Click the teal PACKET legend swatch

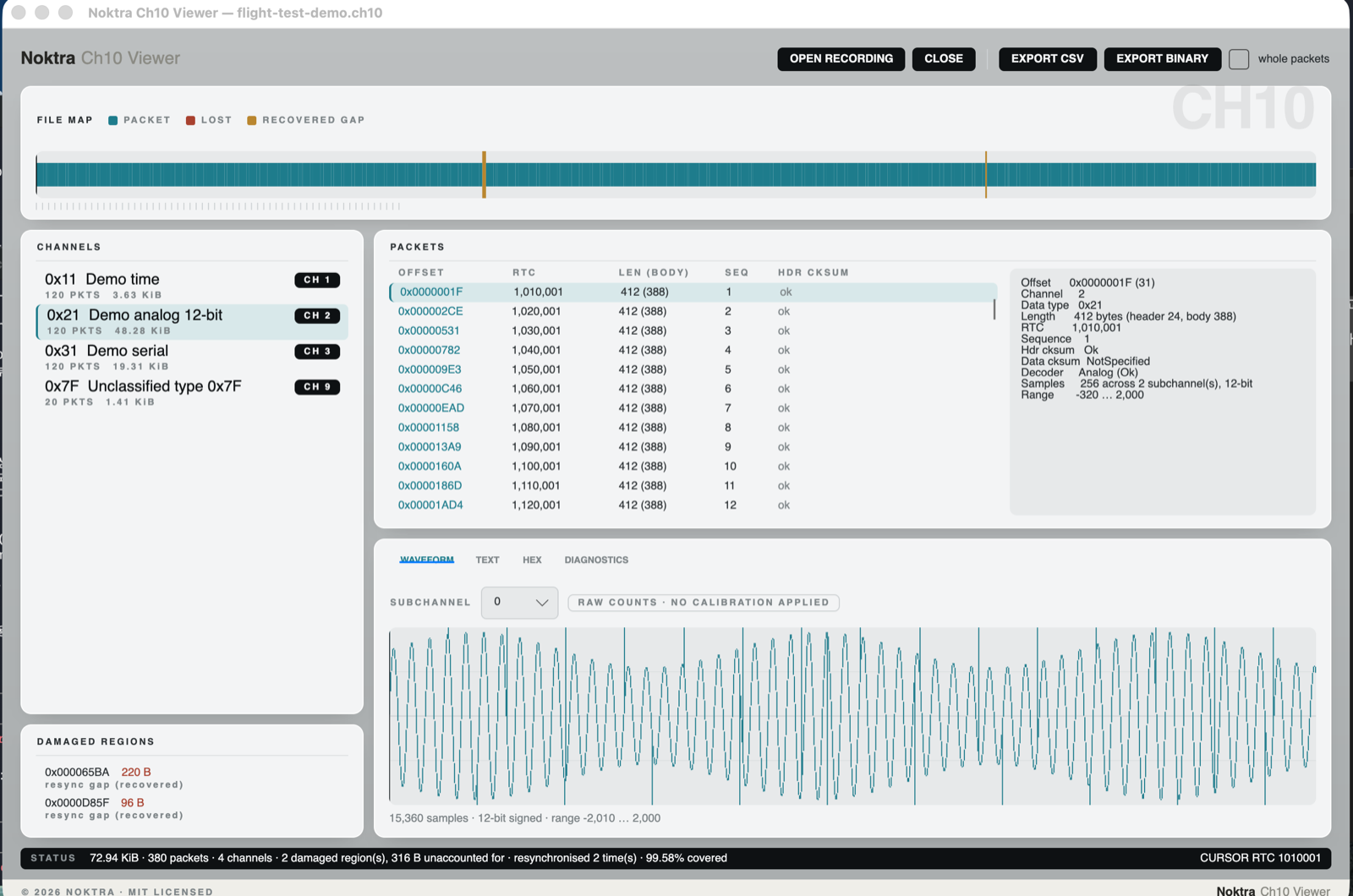point(113,120)
